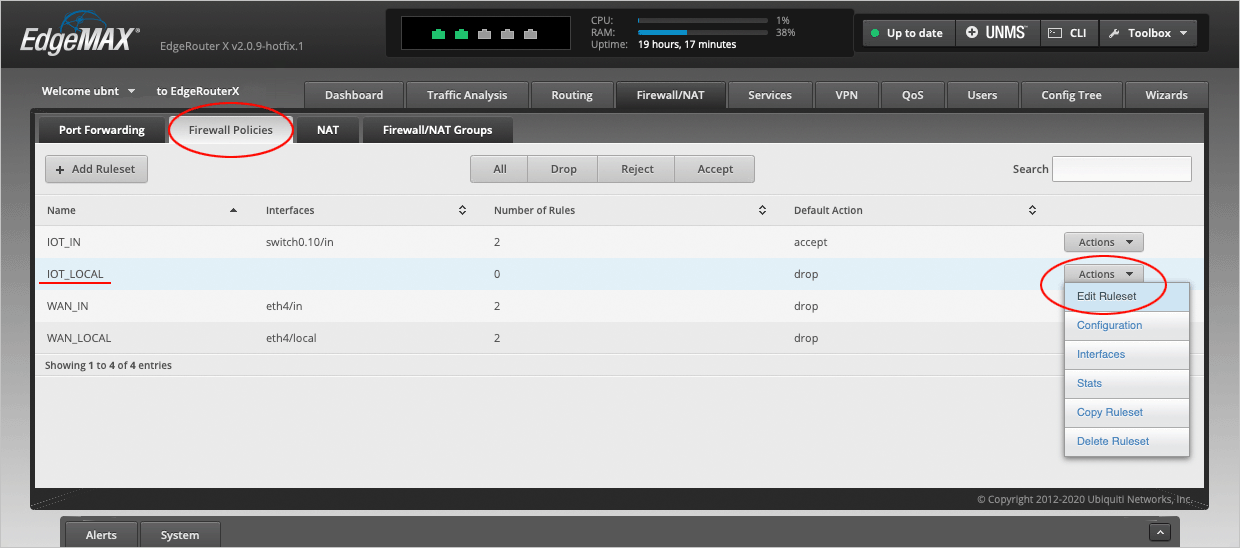Click the last gray port indicator
The height and width of the screenshot is (548, 1240).
530,34
